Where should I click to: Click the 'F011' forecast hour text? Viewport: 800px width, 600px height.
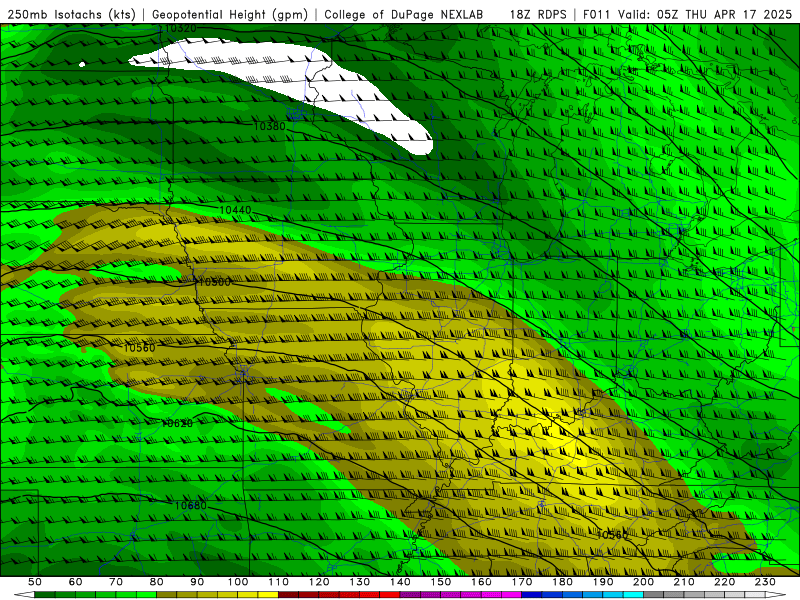[x=596, y=15]
